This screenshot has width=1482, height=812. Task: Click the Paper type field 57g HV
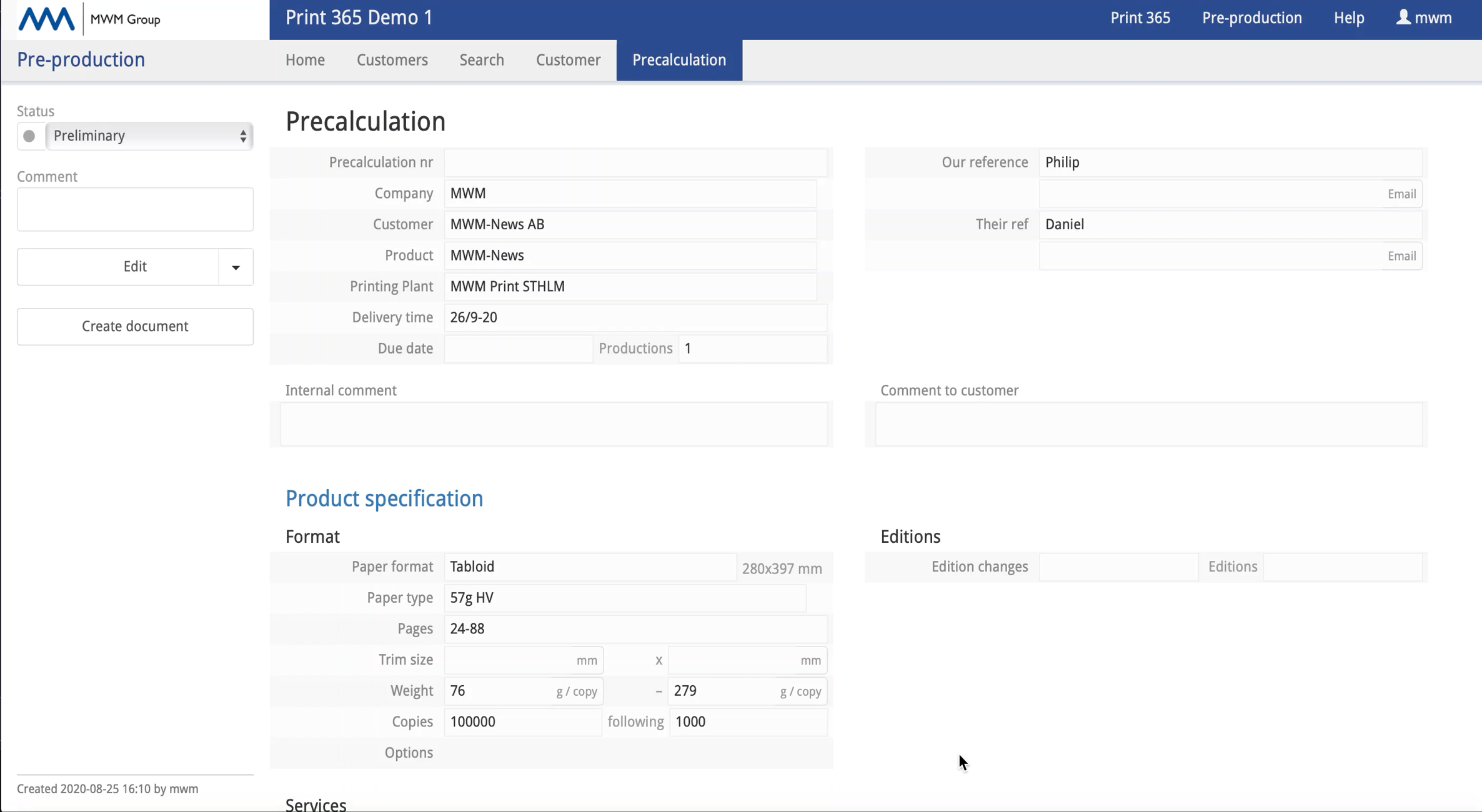click(x=625, y=598)
